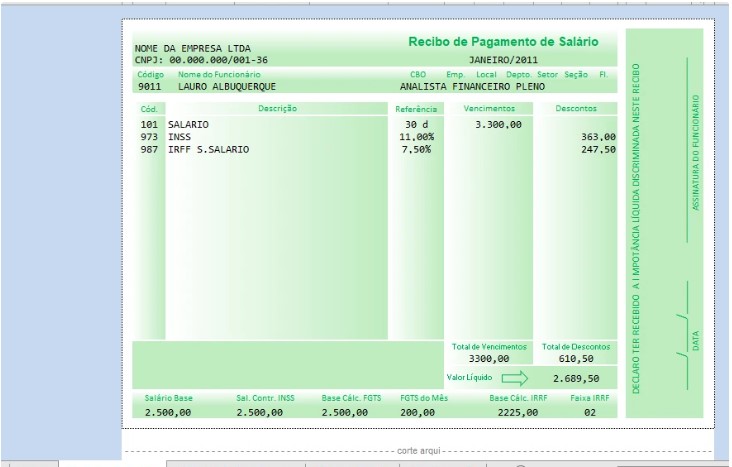Screen dimensions: 732x467
Task: Select the net value 2.689,50 cell
Action: pos(576,379)
